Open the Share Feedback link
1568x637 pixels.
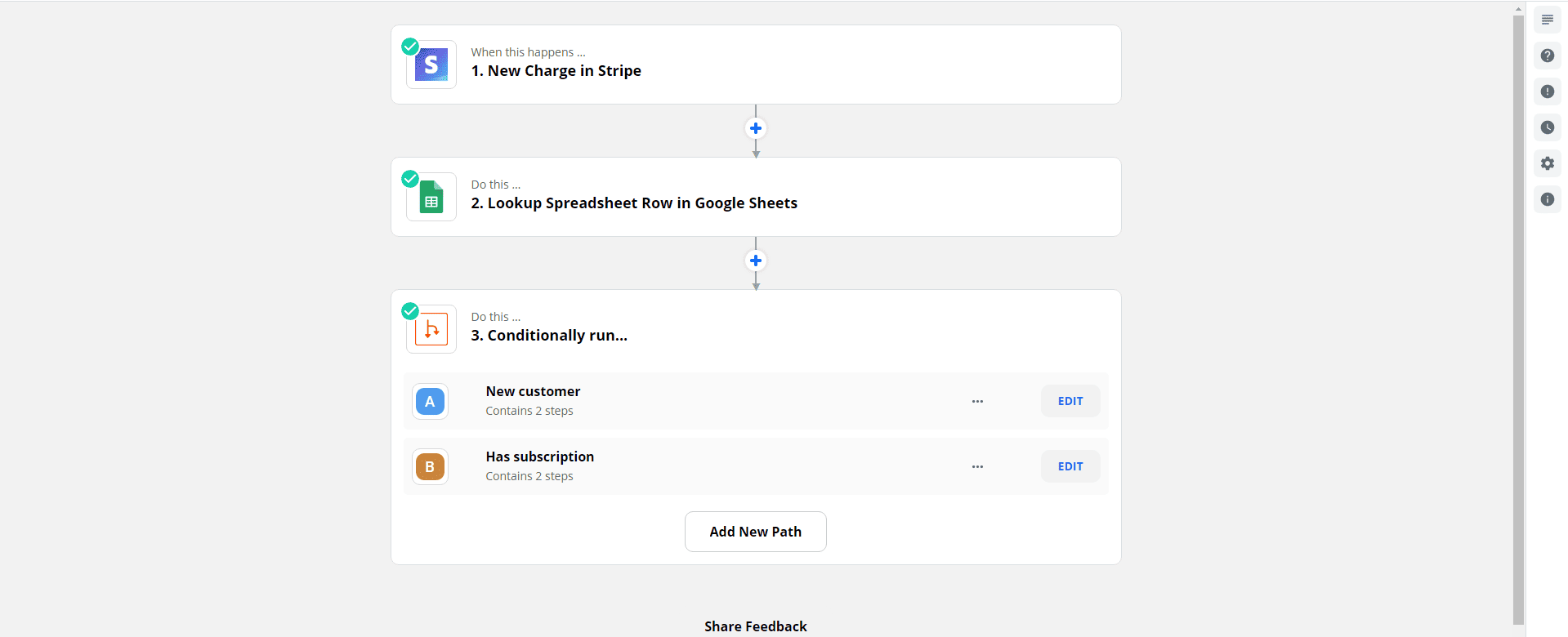(756, 626)
